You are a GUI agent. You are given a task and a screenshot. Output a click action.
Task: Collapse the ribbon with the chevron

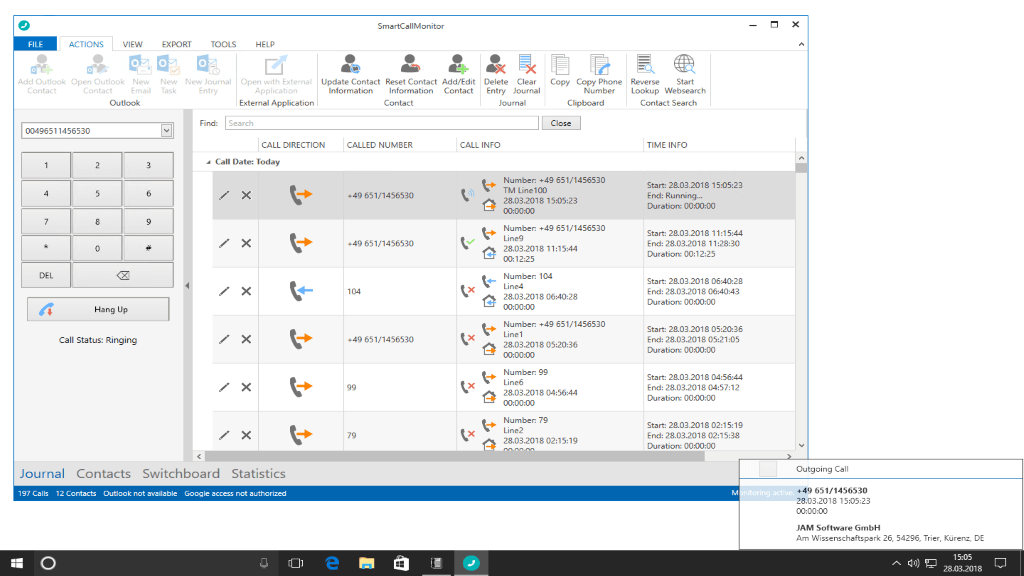click(x=801, y=44)
